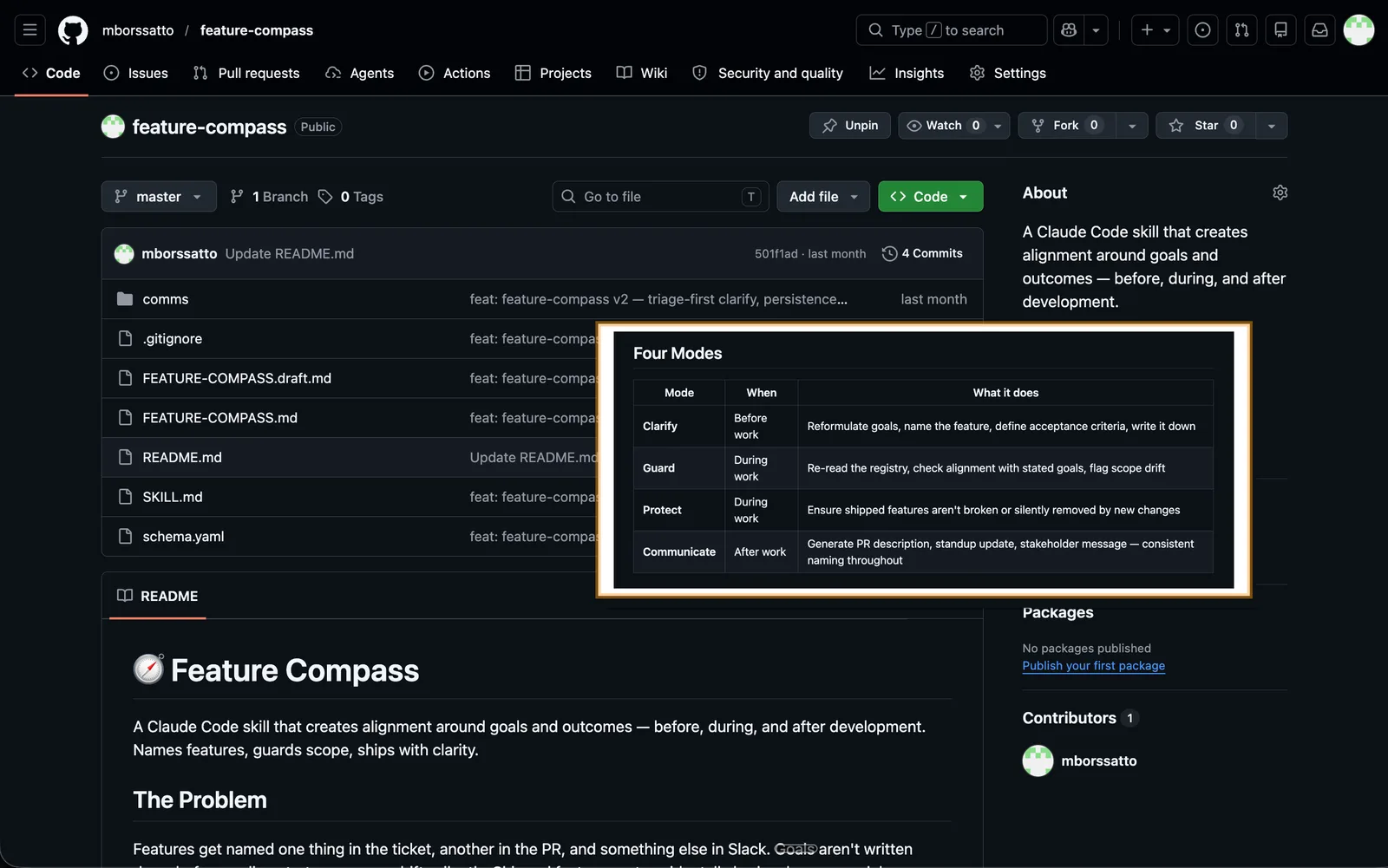Select the README tab in file viewer
Screen dimensions: 1388x868
[x=158, y=597]
